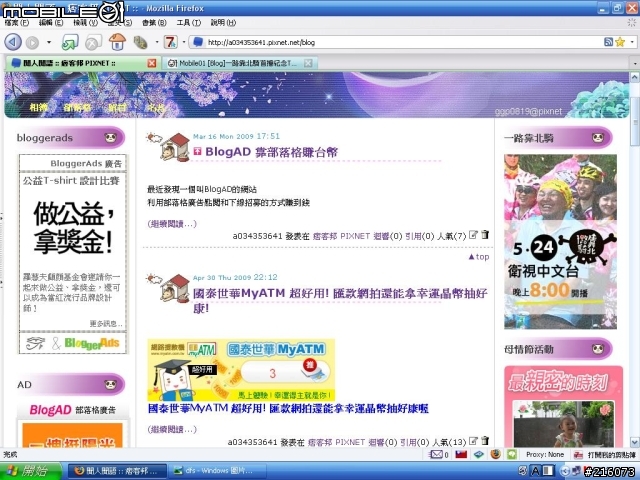Open the 工具(T) menu
The image size is (640, 480).
coord(189,23)
